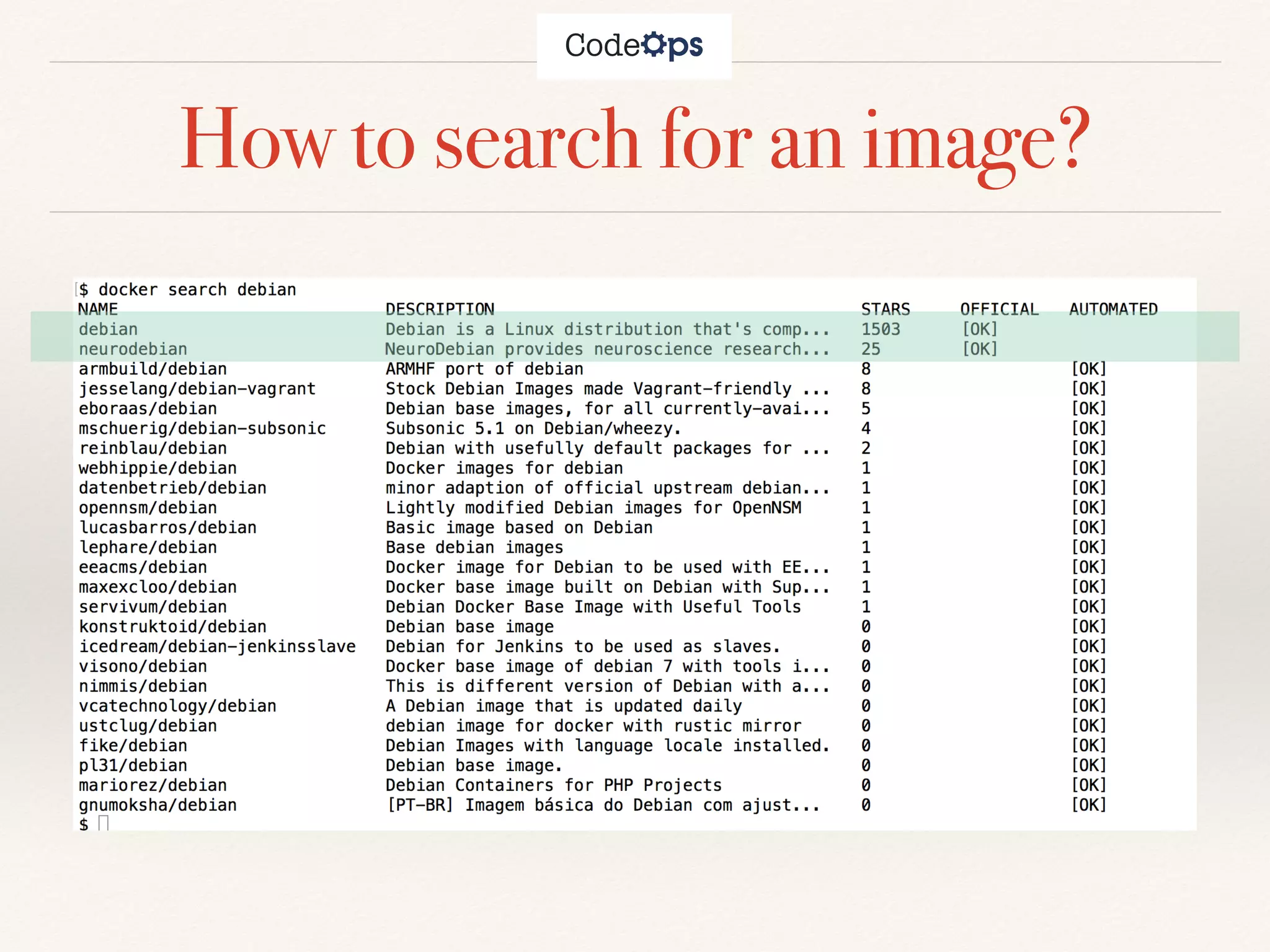Click 'Docker base image built on Debian with Sup...'

click(608, 587)
